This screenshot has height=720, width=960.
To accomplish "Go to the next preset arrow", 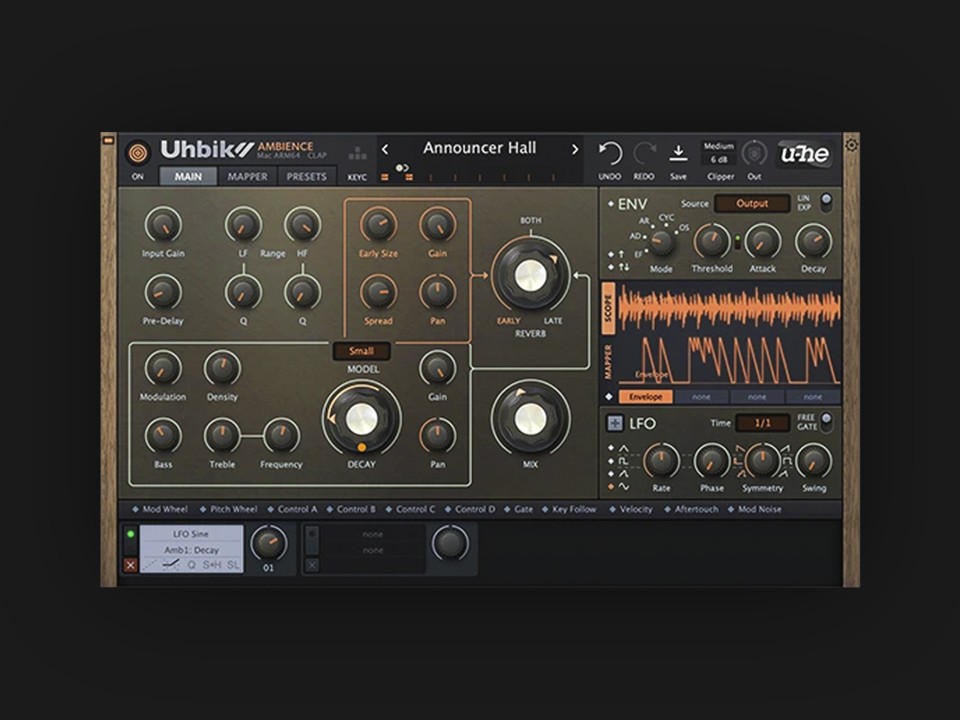I will coord(574,149).
